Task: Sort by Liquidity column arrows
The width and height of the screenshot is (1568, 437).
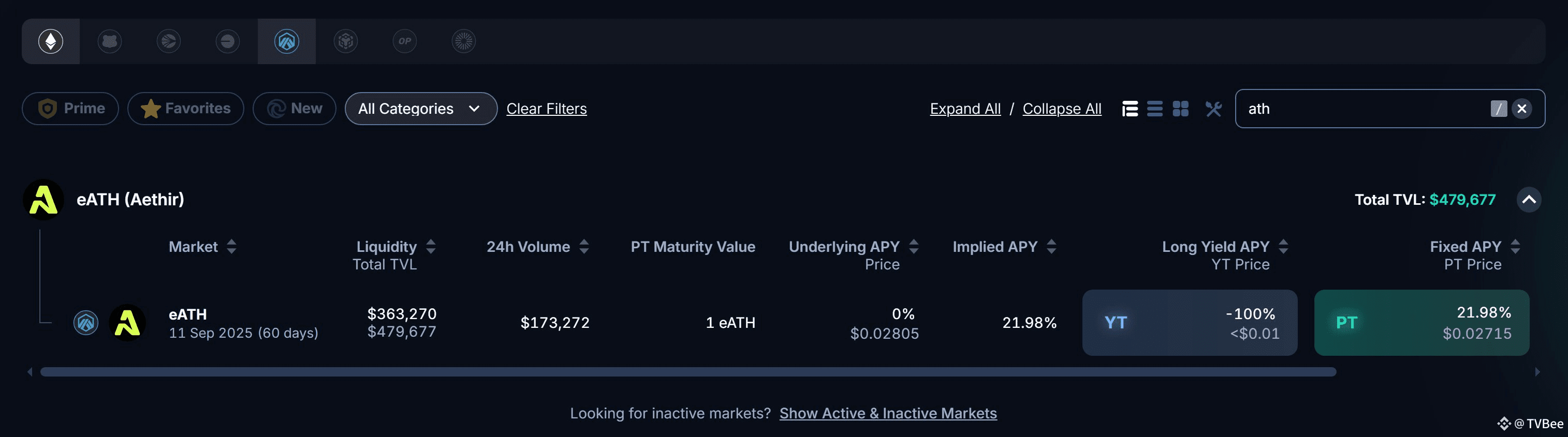Action: 431,247
